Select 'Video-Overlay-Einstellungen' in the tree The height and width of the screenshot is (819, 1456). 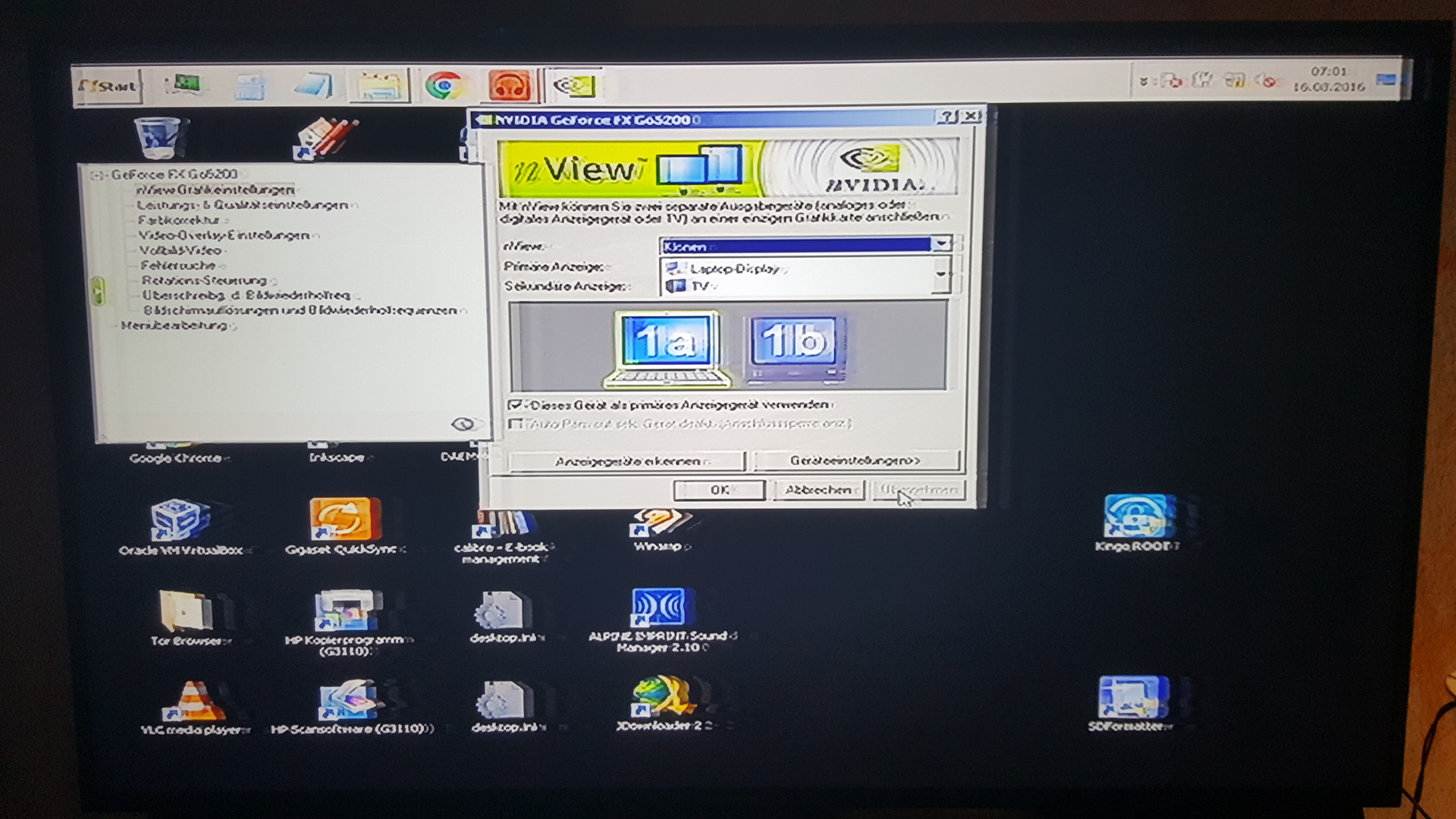pos(225,235)
